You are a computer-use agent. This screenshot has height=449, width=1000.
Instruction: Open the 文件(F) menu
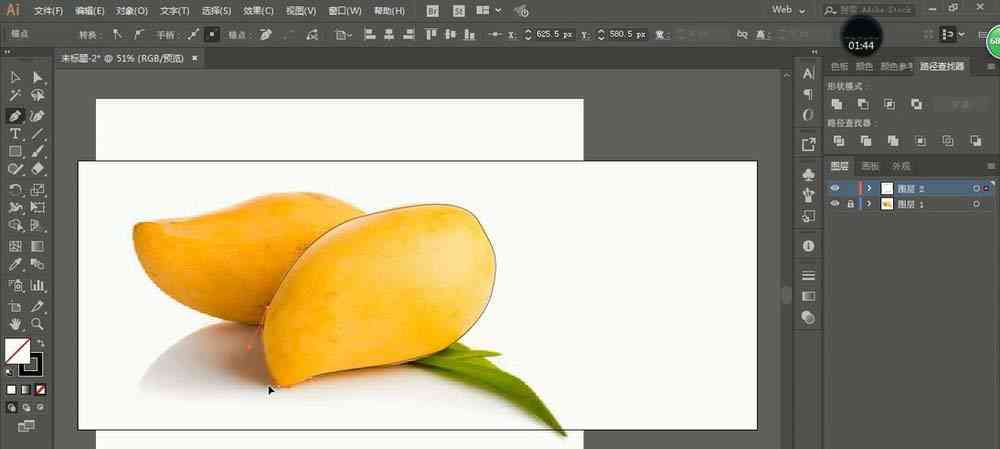[x=48, y=11]
